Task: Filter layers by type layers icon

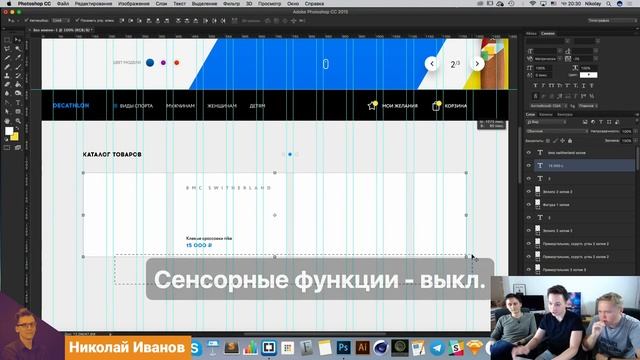Action: pos(601,122)
